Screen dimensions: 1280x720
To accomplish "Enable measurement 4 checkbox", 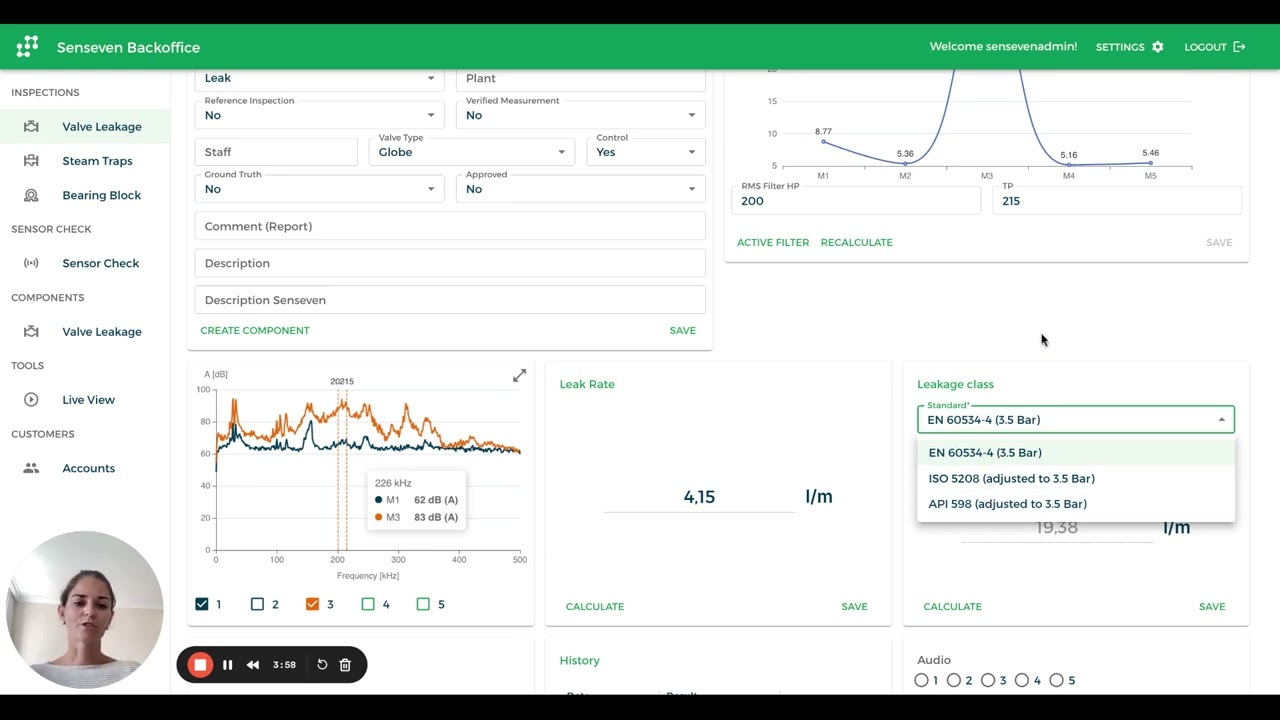I will coord(368,604).
